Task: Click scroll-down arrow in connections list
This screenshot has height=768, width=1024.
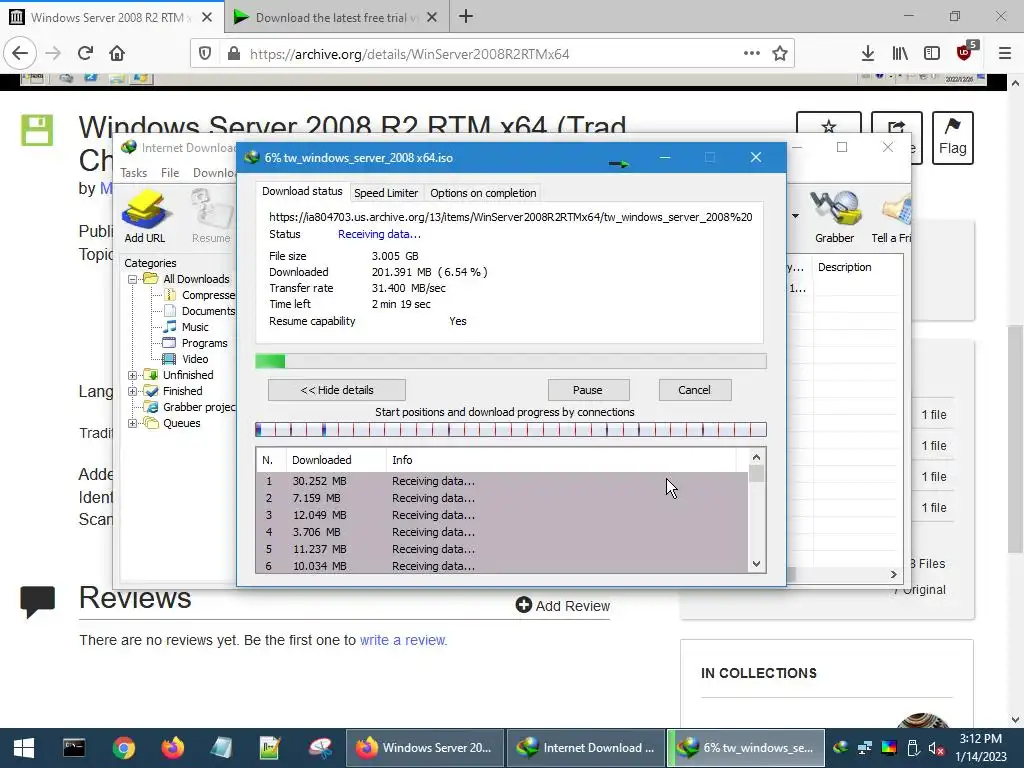Action: click(756, 564)
